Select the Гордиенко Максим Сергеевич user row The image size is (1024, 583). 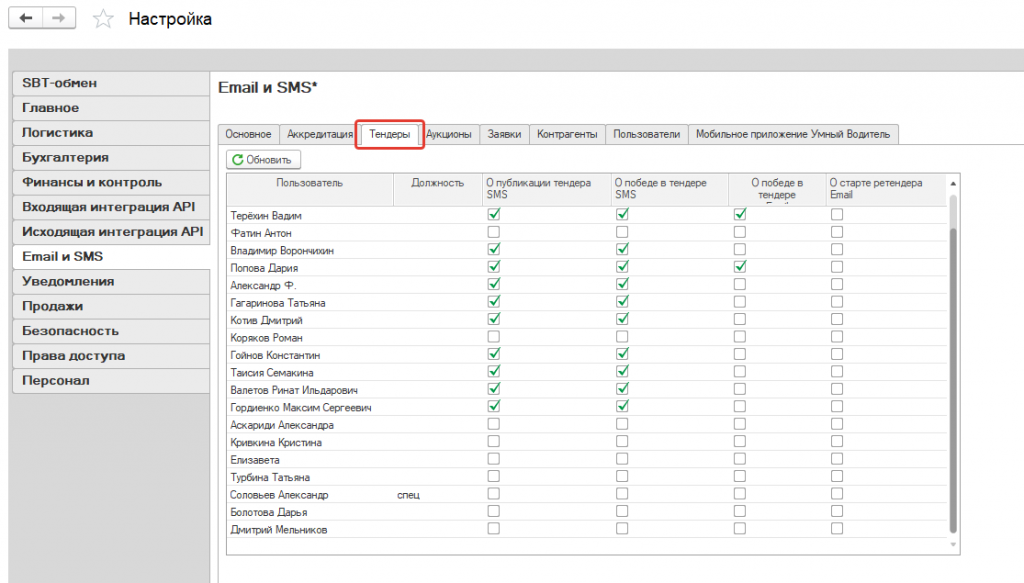(x=587, y=407)
